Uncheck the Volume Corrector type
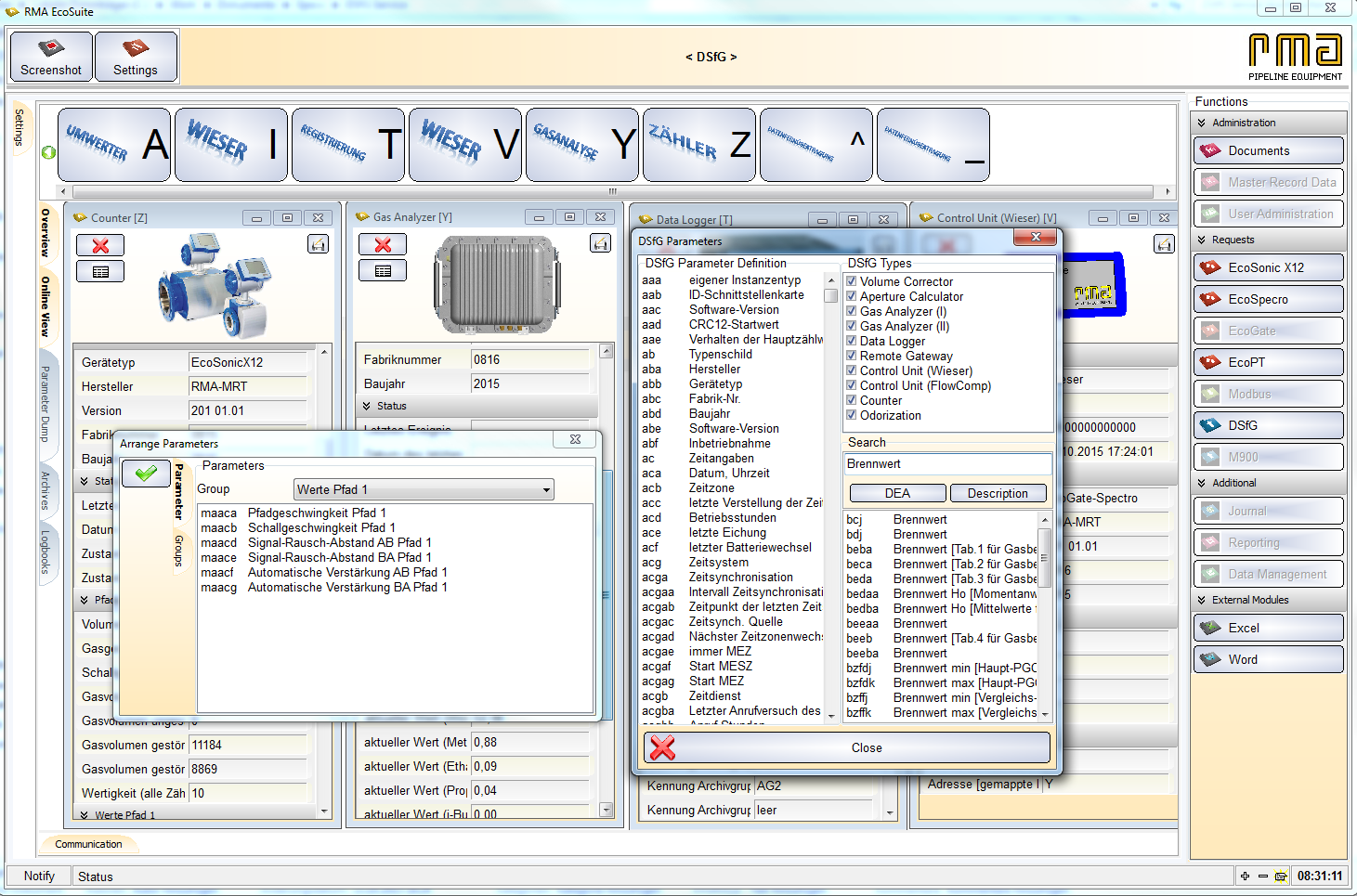Viewport: 1357px width, 896px height. 851,281
